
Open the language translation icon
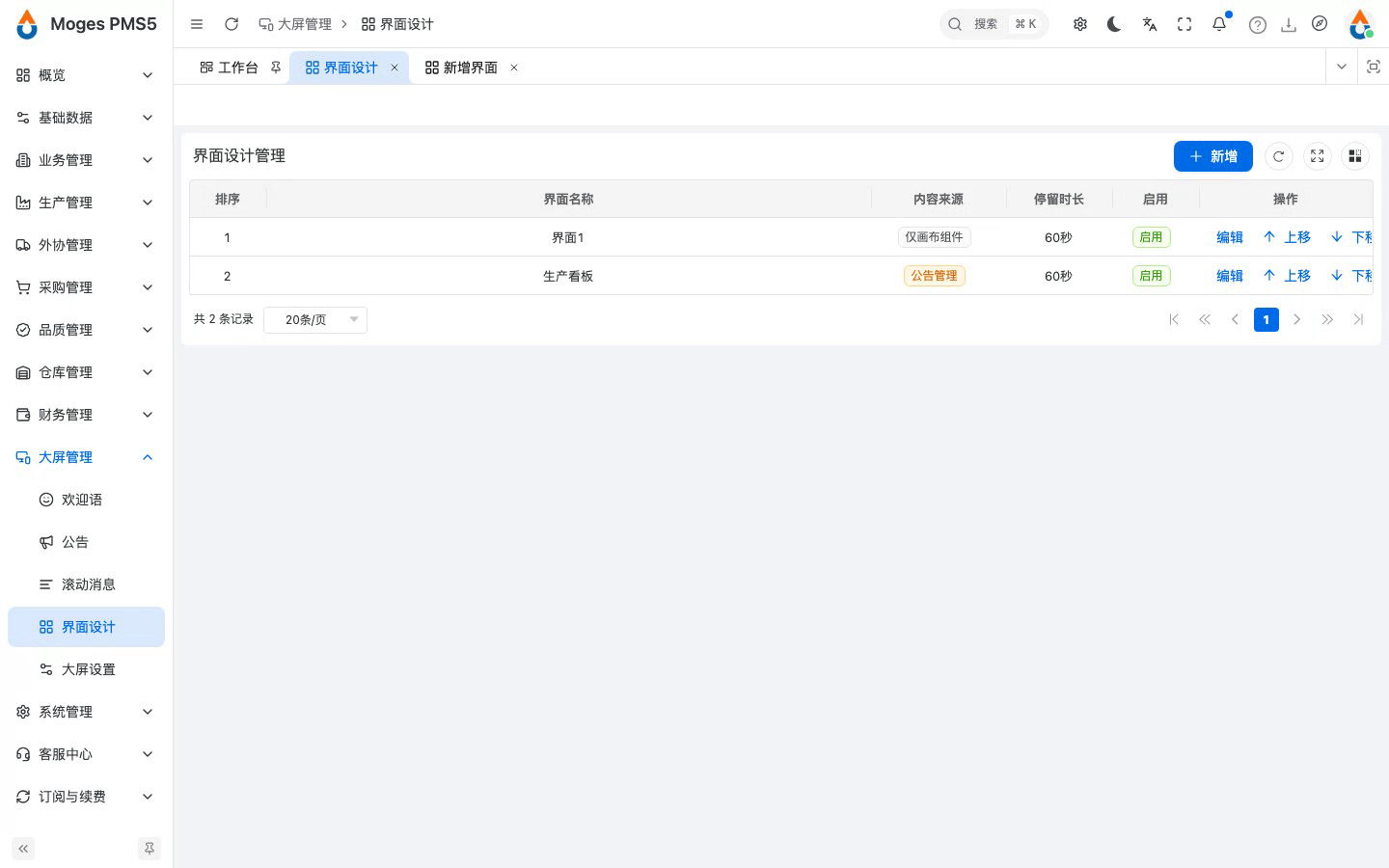point(1150,24)
